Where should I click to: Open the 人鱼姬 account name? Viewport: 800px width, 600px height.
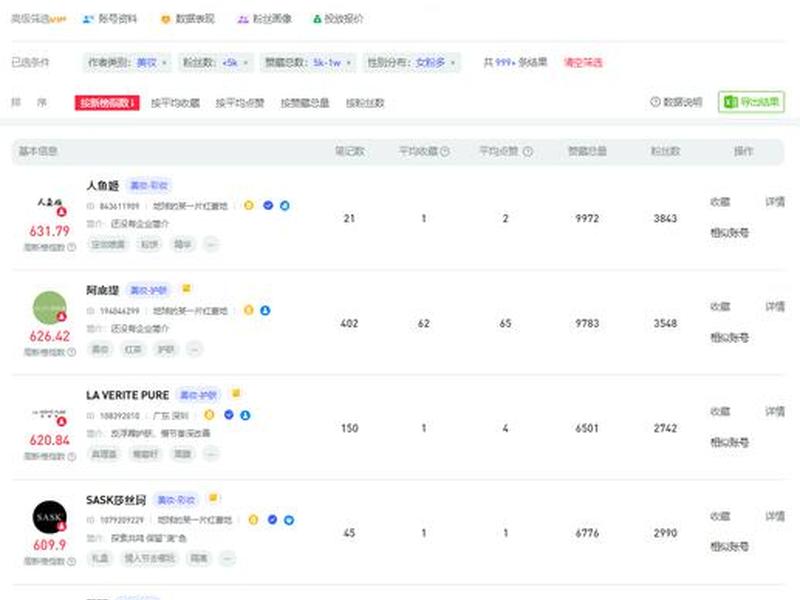pos(103,186)
